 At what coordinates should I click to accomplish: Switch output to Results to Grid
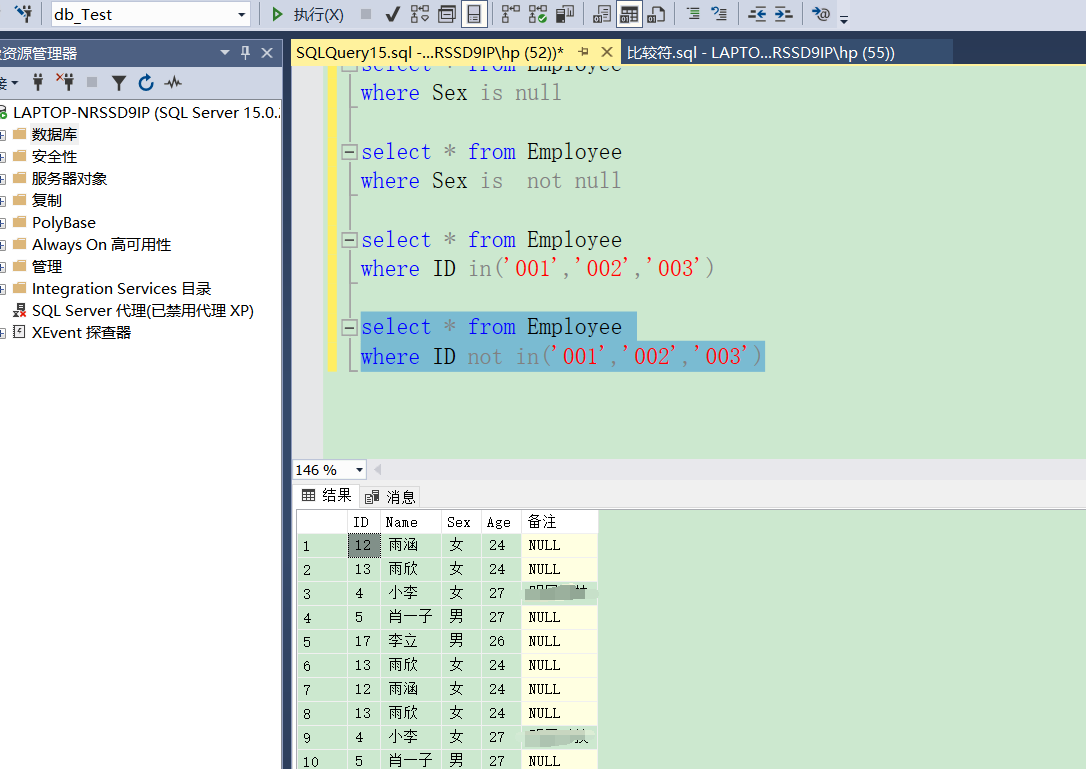pos(629,14)
